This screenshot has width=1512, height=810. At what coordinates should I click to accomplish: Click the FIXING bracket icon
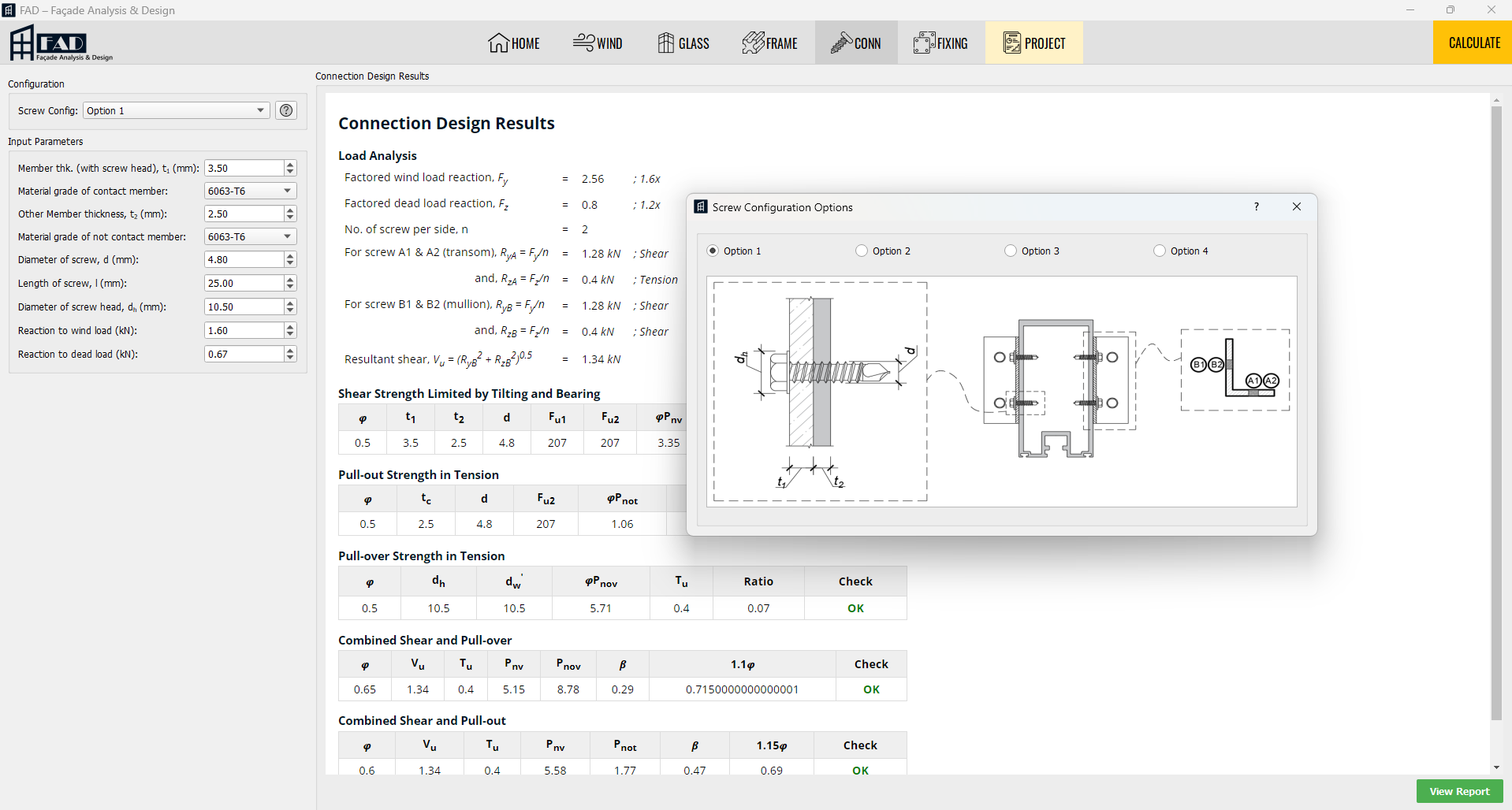(924, 43)
